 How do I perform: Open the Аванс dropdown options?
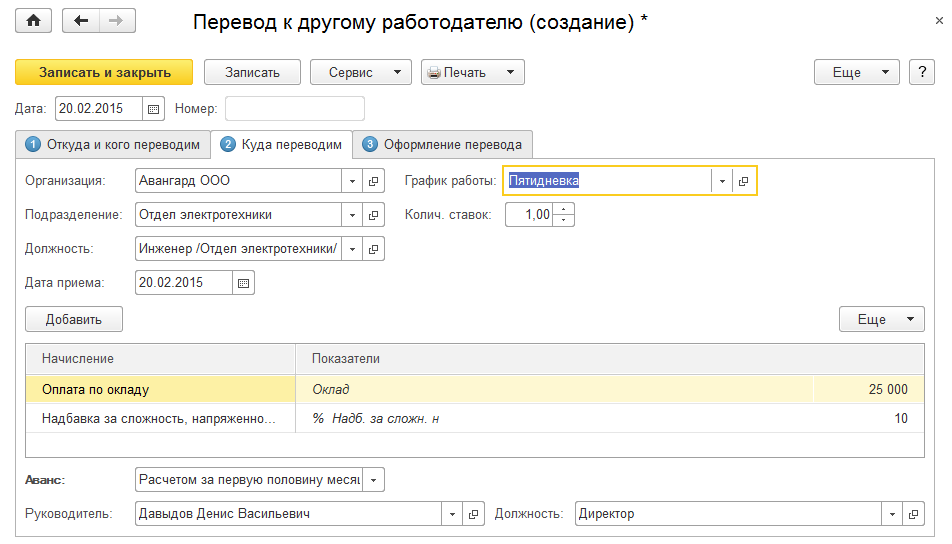374,480
